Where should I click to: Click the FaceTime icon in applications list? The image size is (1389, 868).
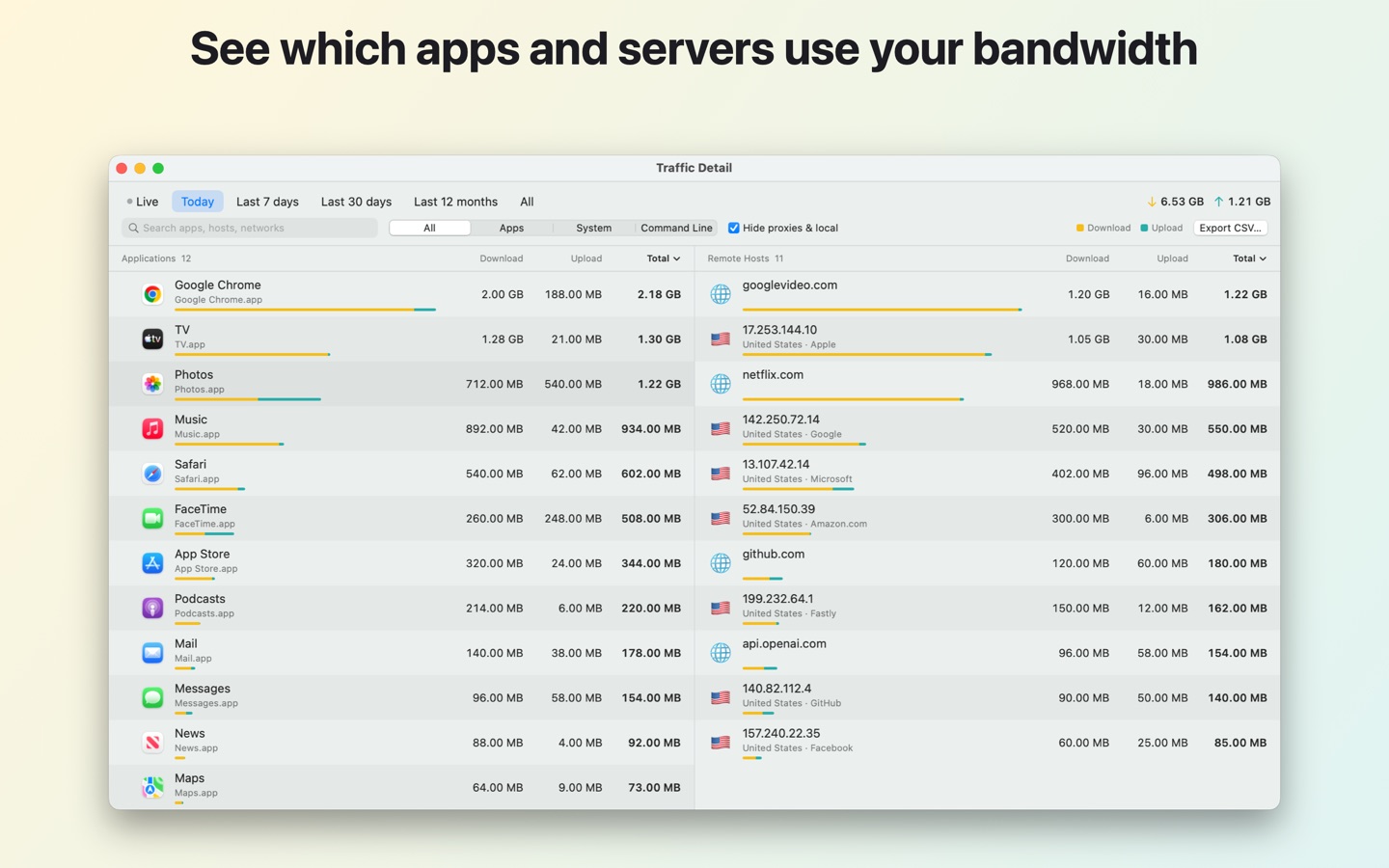tap(152, 518)
